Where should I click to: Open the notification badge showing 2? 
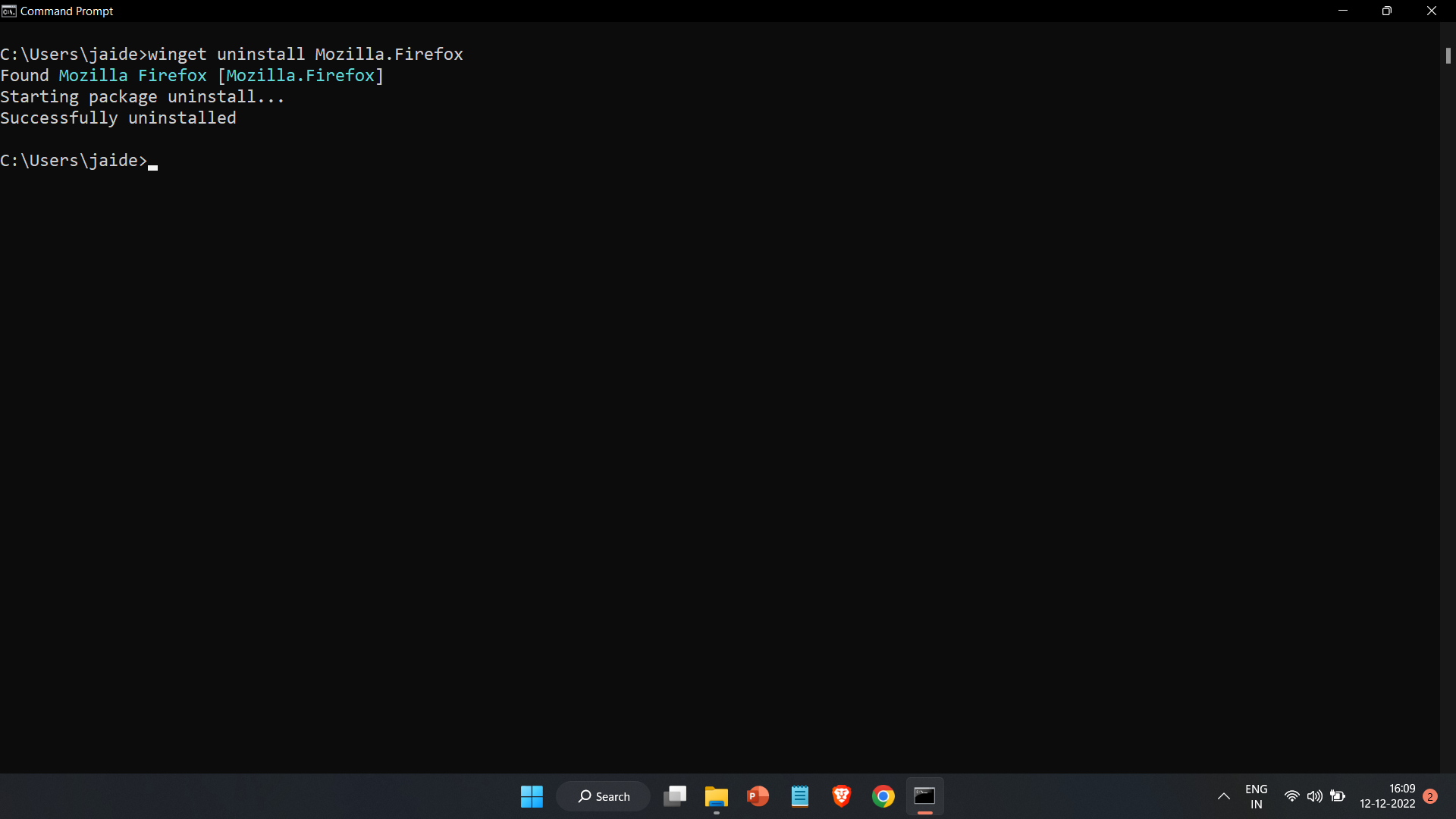tap(1430, 796)
